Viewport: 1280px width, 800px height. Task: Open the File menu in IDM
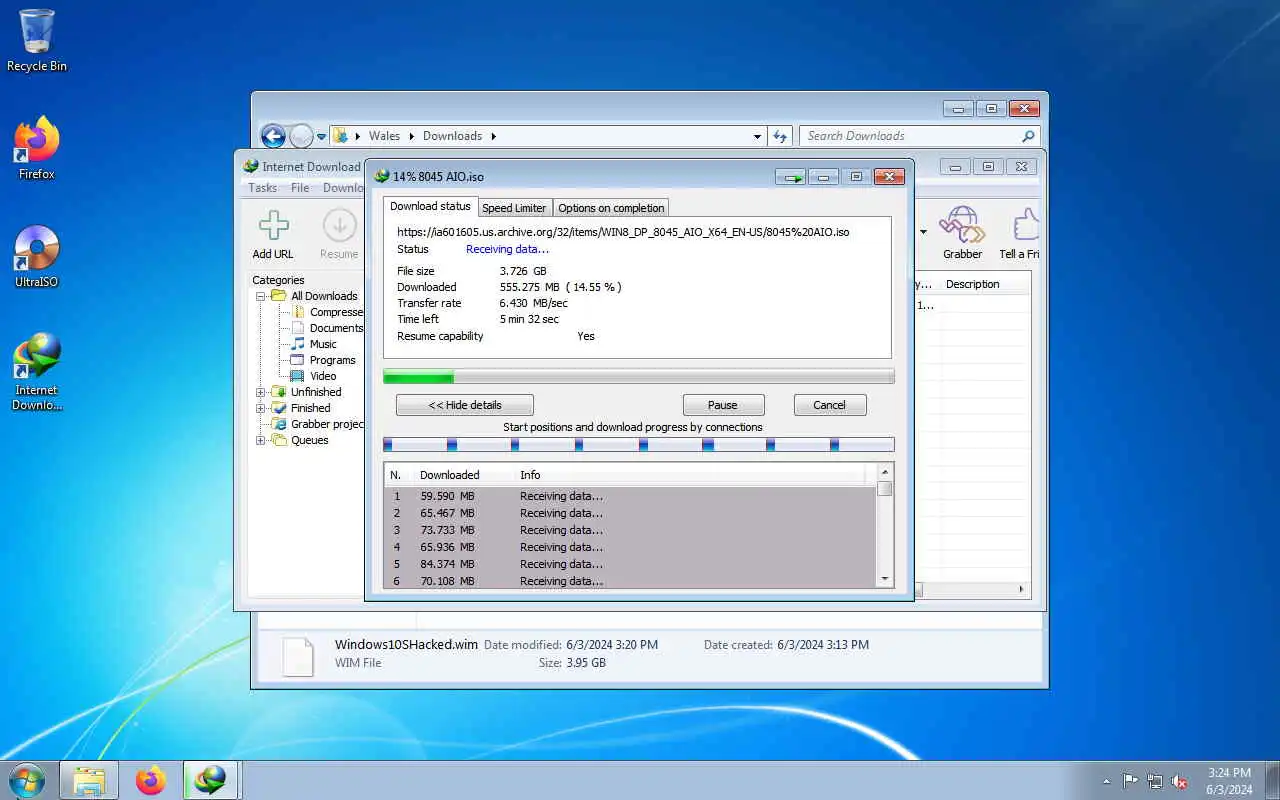coord(300,188)
